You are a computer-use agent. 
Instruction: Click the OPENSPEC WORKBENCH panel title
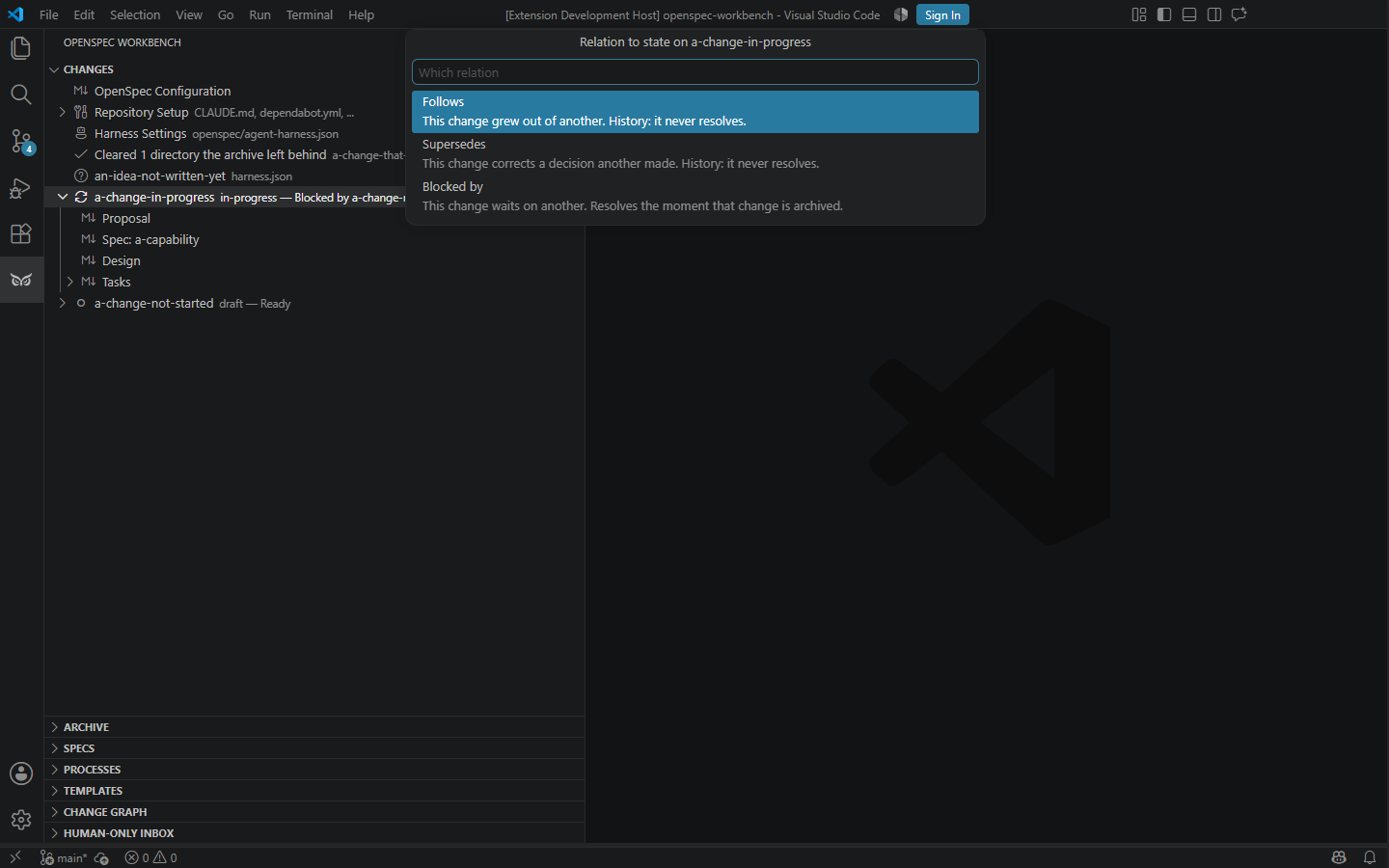pos(123,42)
